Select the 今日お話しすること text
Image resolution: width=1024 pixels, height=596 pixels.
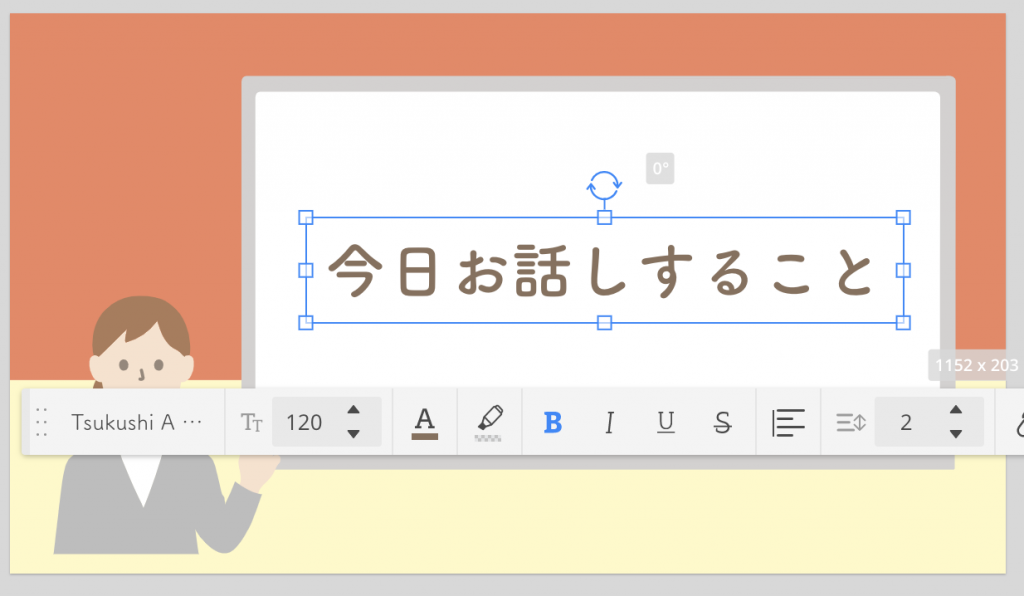coord(602,271)
